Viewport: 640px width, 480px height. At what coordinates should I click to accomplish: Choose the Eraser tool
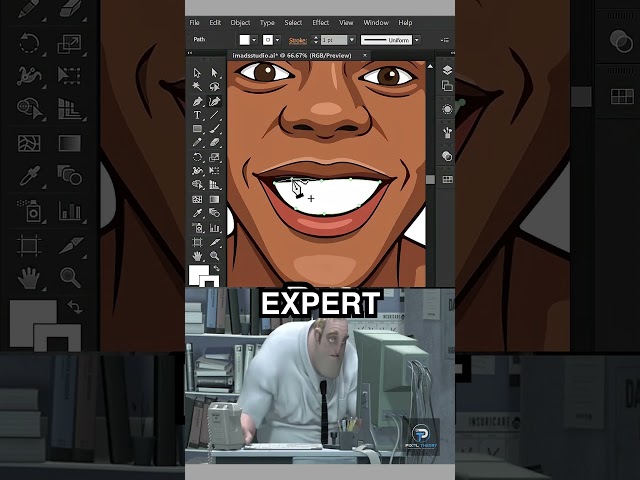(214, 143)
